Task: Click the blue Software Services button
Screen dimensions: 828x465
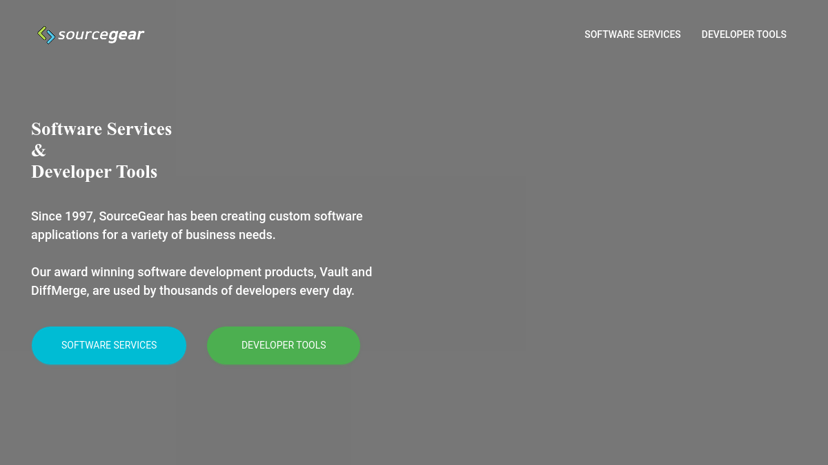Action: (x=109, y=345)
